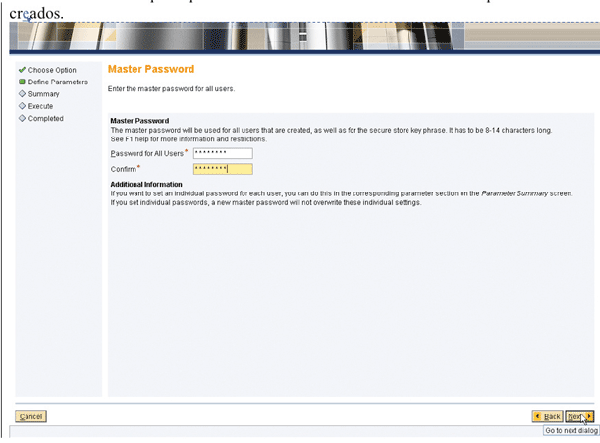Viewport: 600px width, 443px height.
Task: Click the right arrow icon on Next
Action: pyautogui.click(x=589, y=415)
